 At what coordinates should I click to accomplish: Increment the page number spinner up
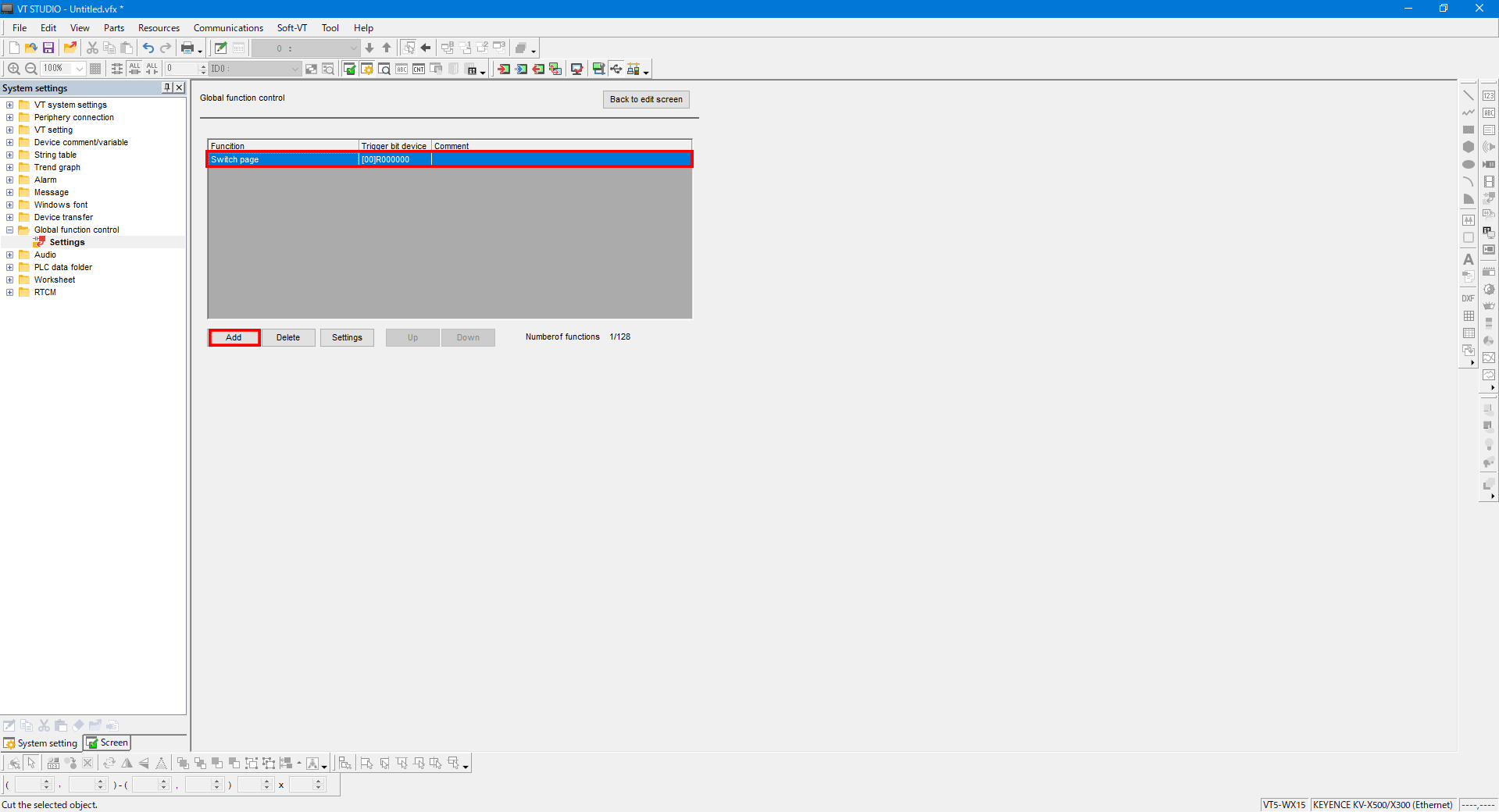(x=203, y=66)
